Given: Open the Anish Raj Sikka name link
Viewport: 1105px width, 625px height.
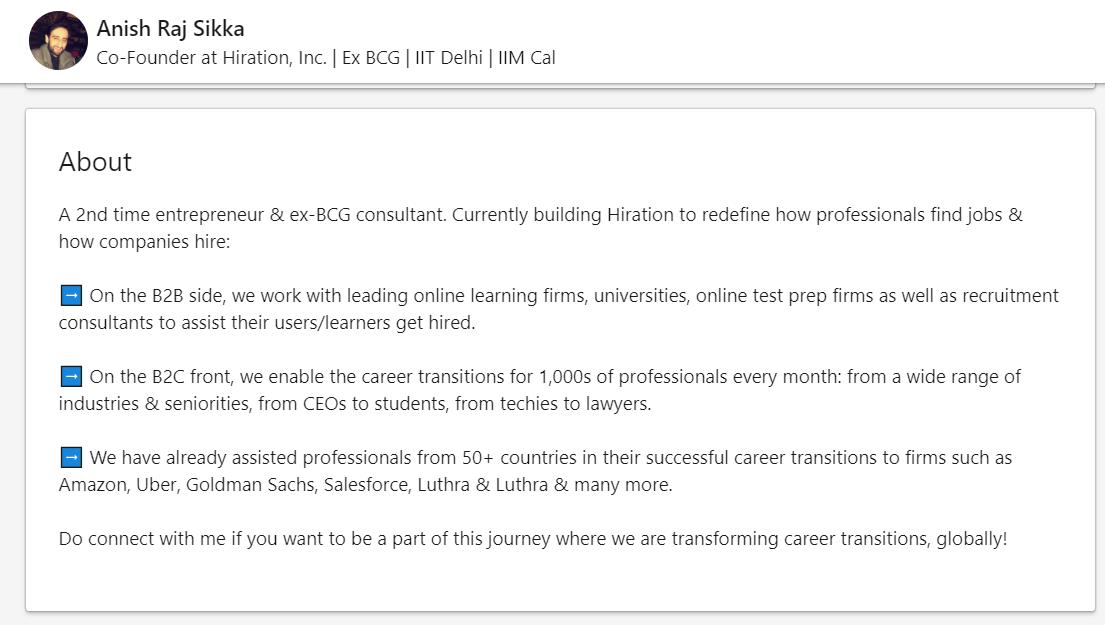Looking at the screenshot, I should click(170, 28).
